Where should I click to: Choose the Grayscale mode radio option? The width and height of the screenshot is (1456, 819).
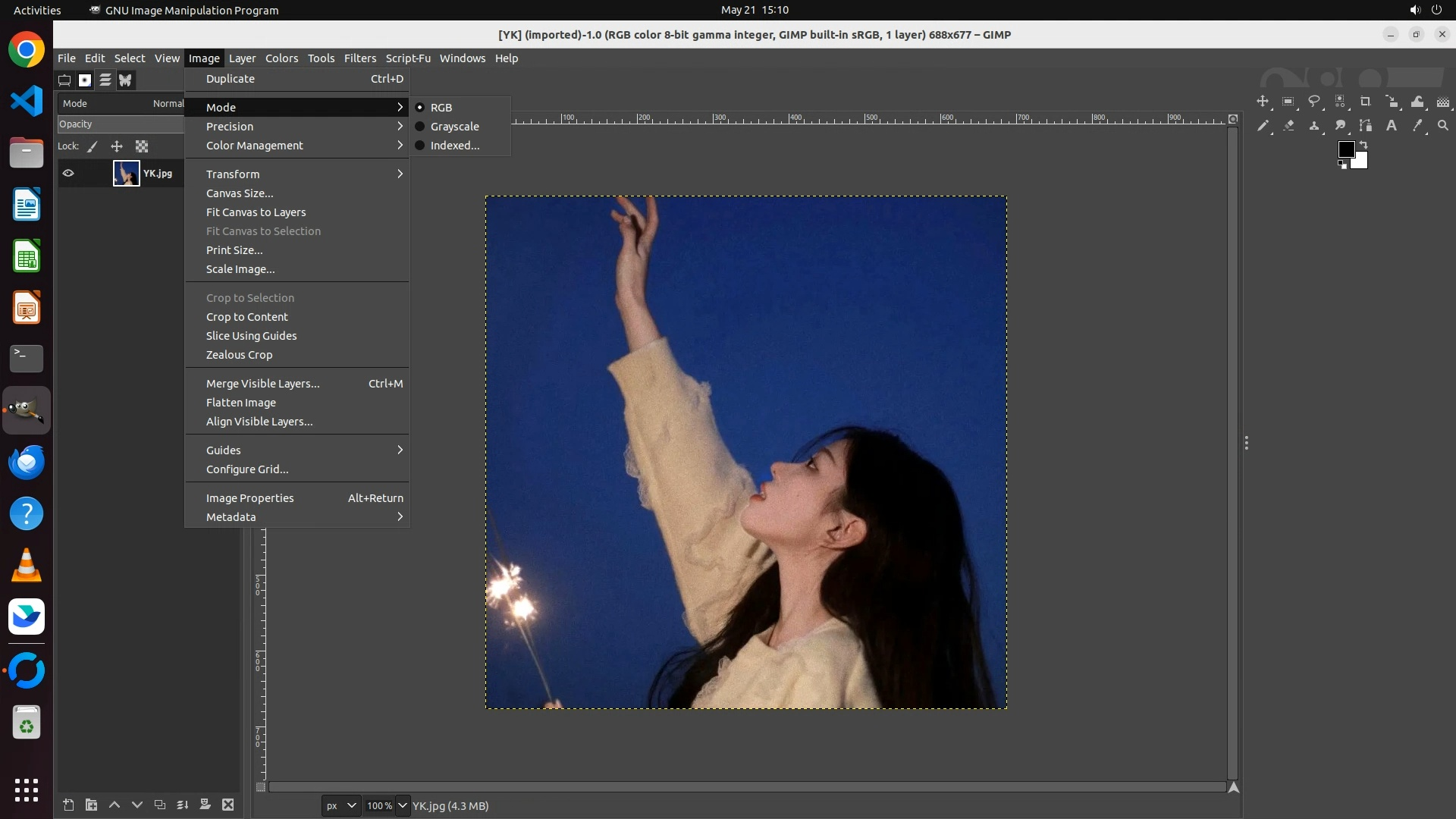454,127
